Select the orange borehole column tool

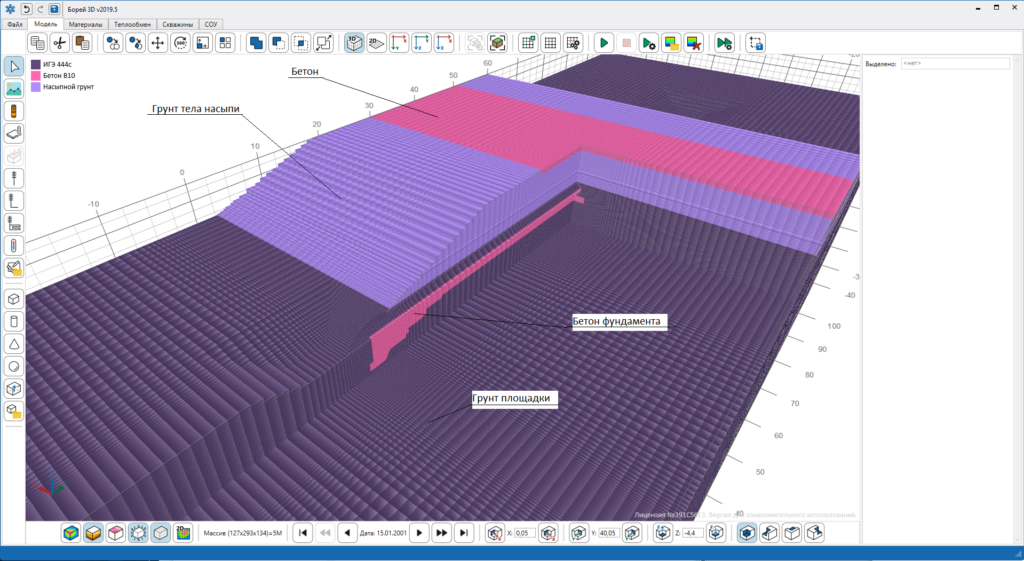[x=14, y=112]
